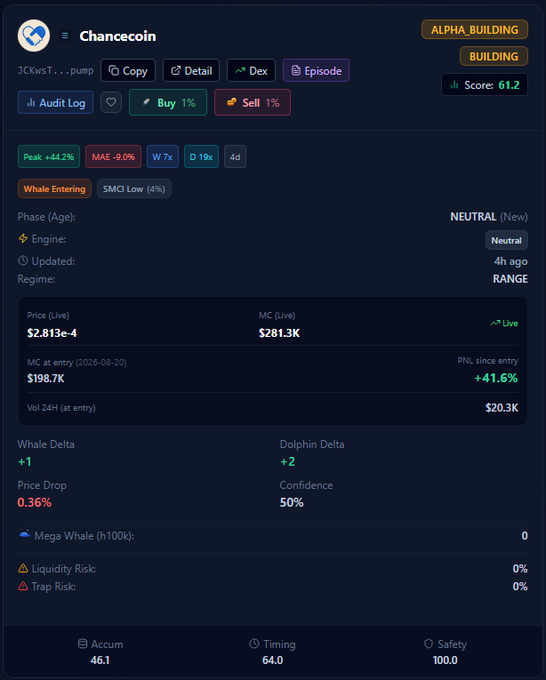Click the MAE -9.0% tag
The image size is (546, 680).
pos(113,157)
